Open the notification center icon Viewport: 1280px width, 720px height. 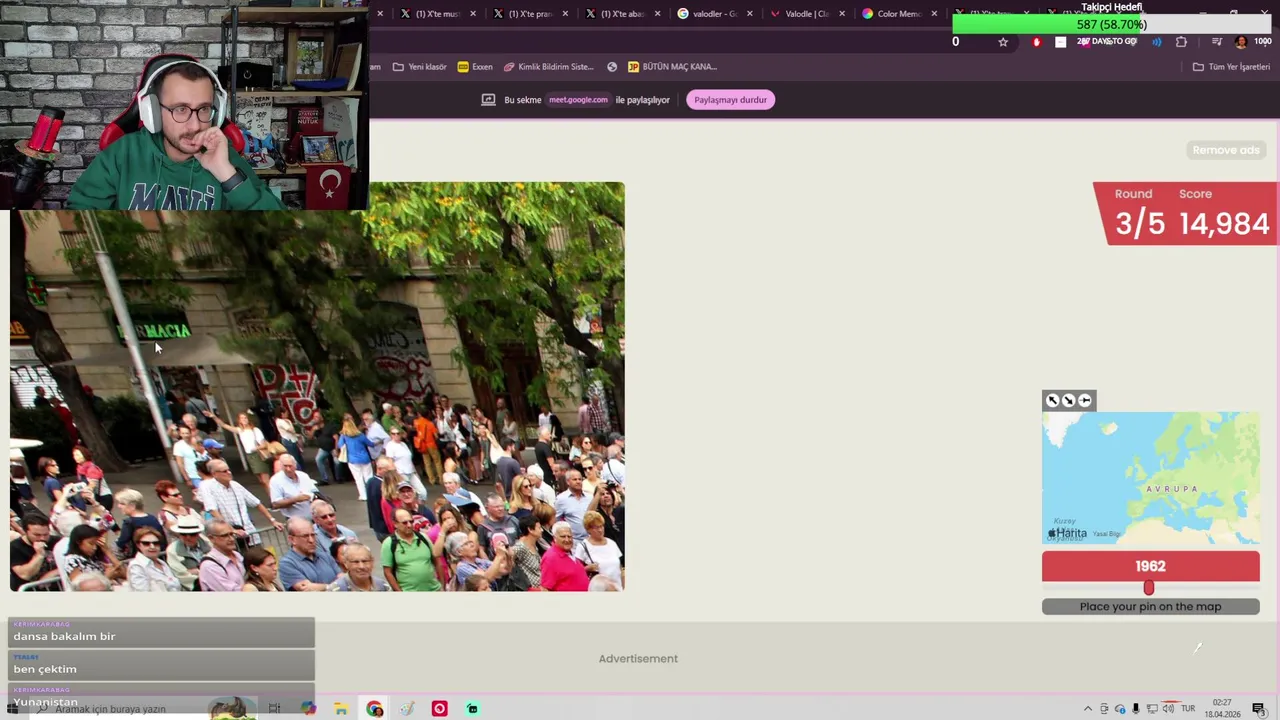tap(1258, 709)
